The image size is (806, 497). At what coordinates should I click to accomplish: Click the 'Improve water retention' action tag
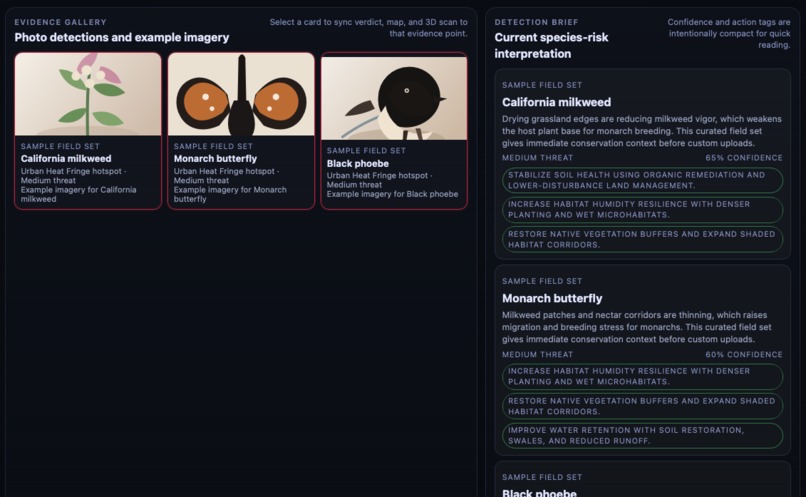(x=643, y=436)
